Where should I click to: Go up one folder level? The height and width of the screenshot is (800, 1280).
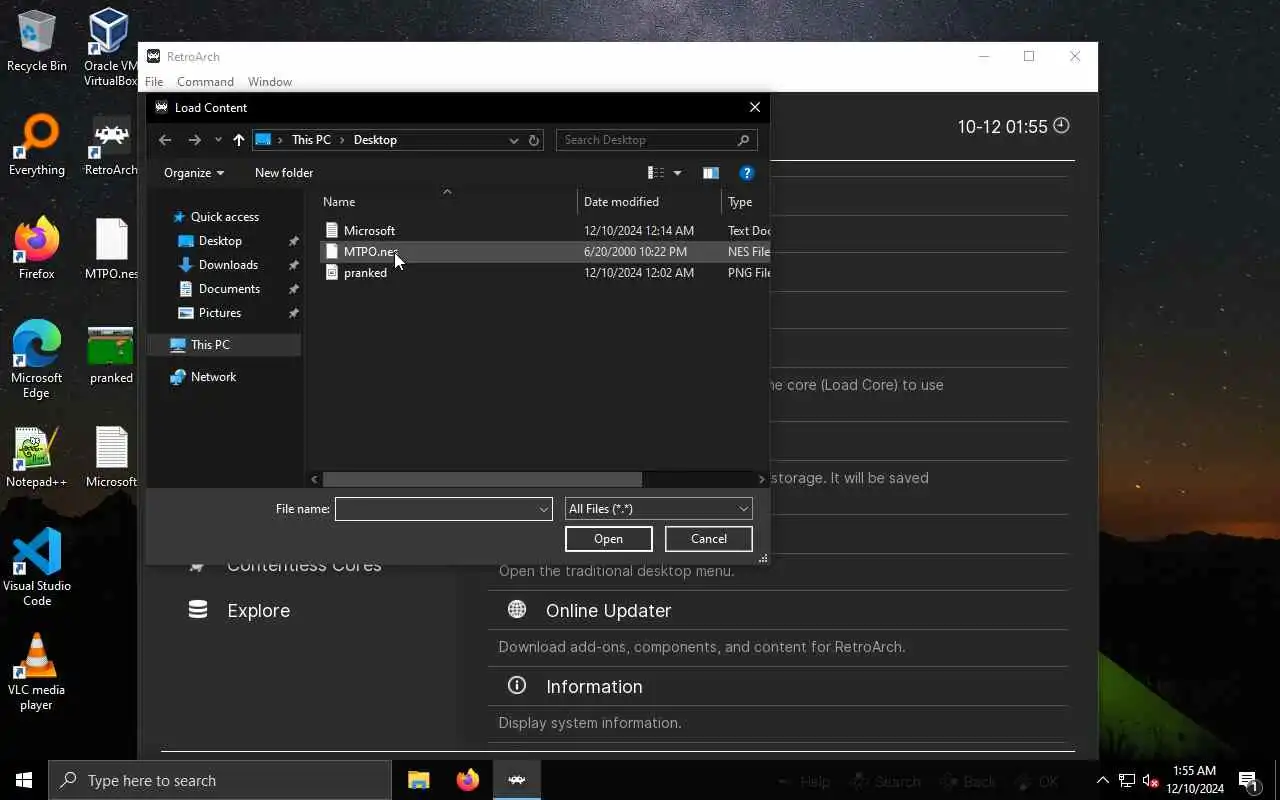238,140
